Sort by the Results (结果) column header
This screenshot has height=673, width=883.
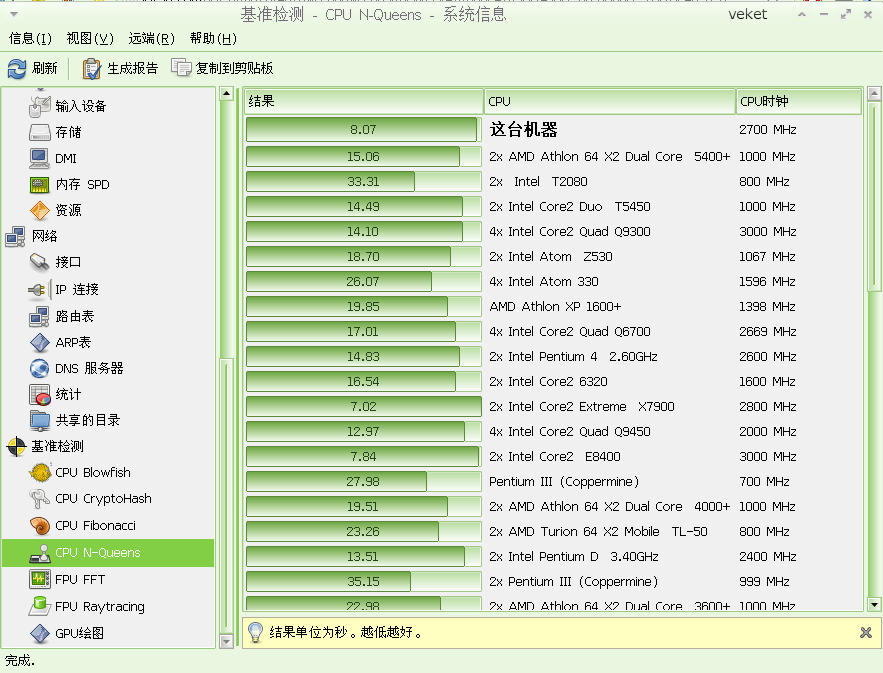(364, 101)
